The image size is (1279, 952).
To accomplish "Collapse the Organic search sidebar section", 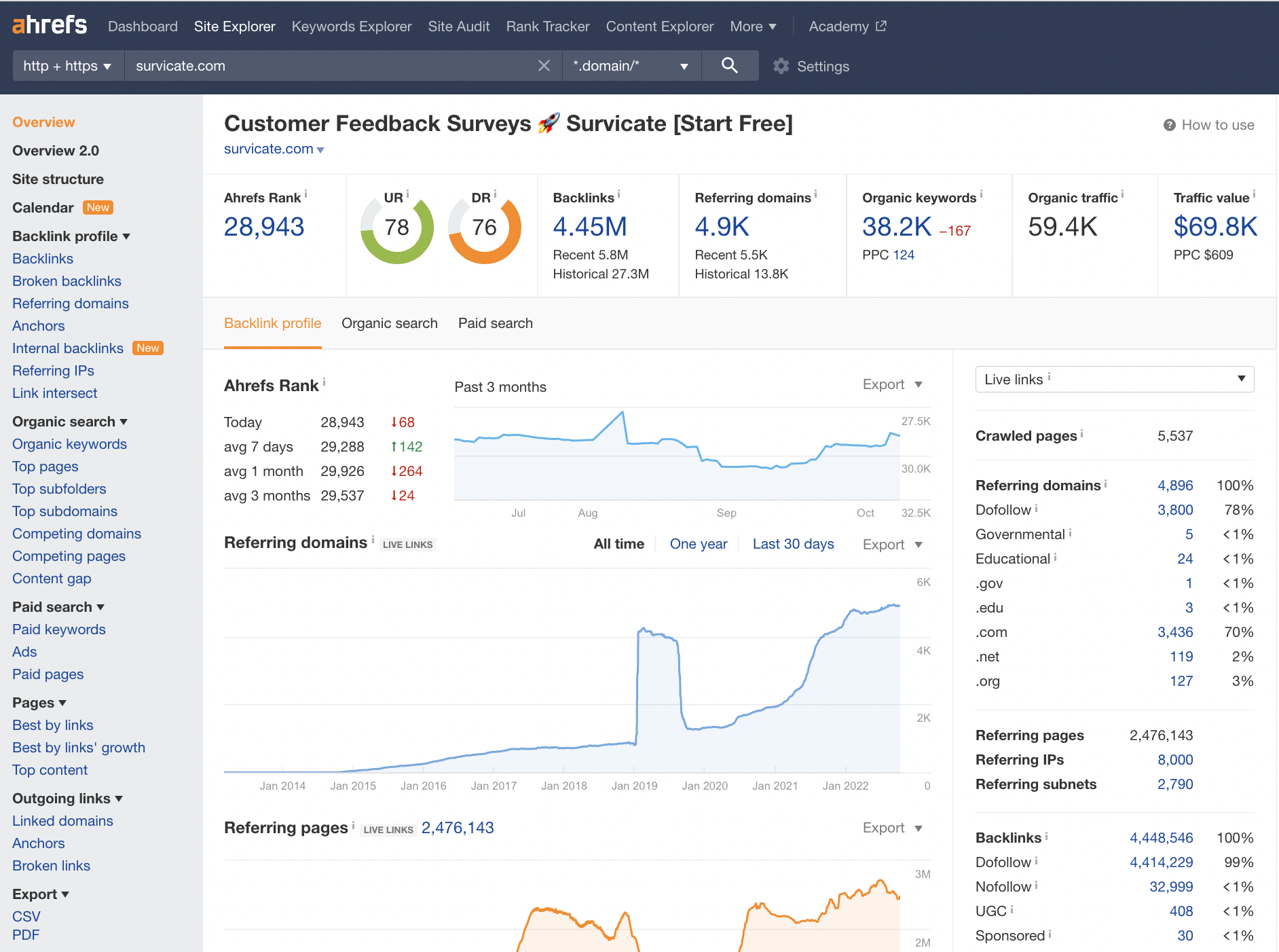I will [70, 422].
